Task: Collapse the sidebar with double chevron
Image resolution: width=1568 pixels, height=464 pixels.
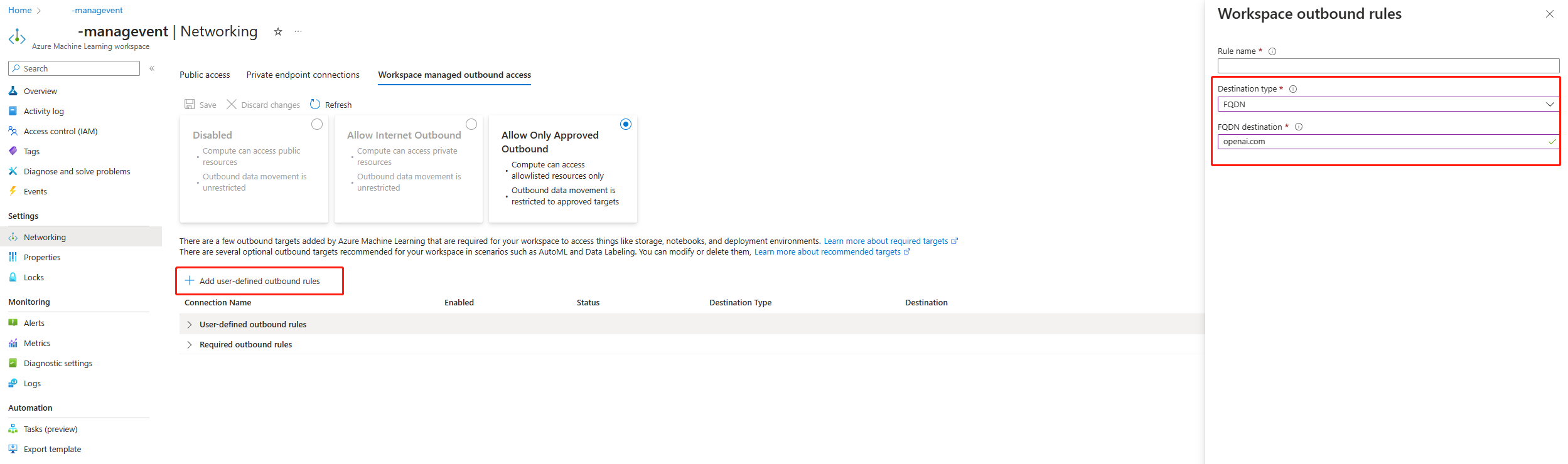Action: point(152,68)
